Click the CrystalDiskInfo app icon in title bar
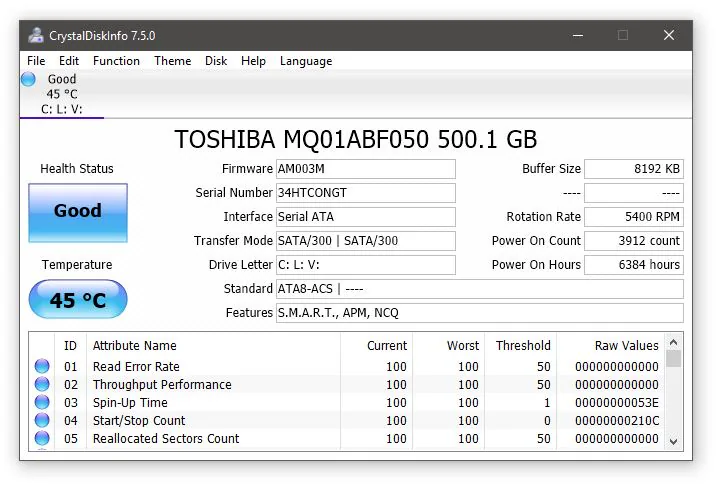 coord(36,35)
